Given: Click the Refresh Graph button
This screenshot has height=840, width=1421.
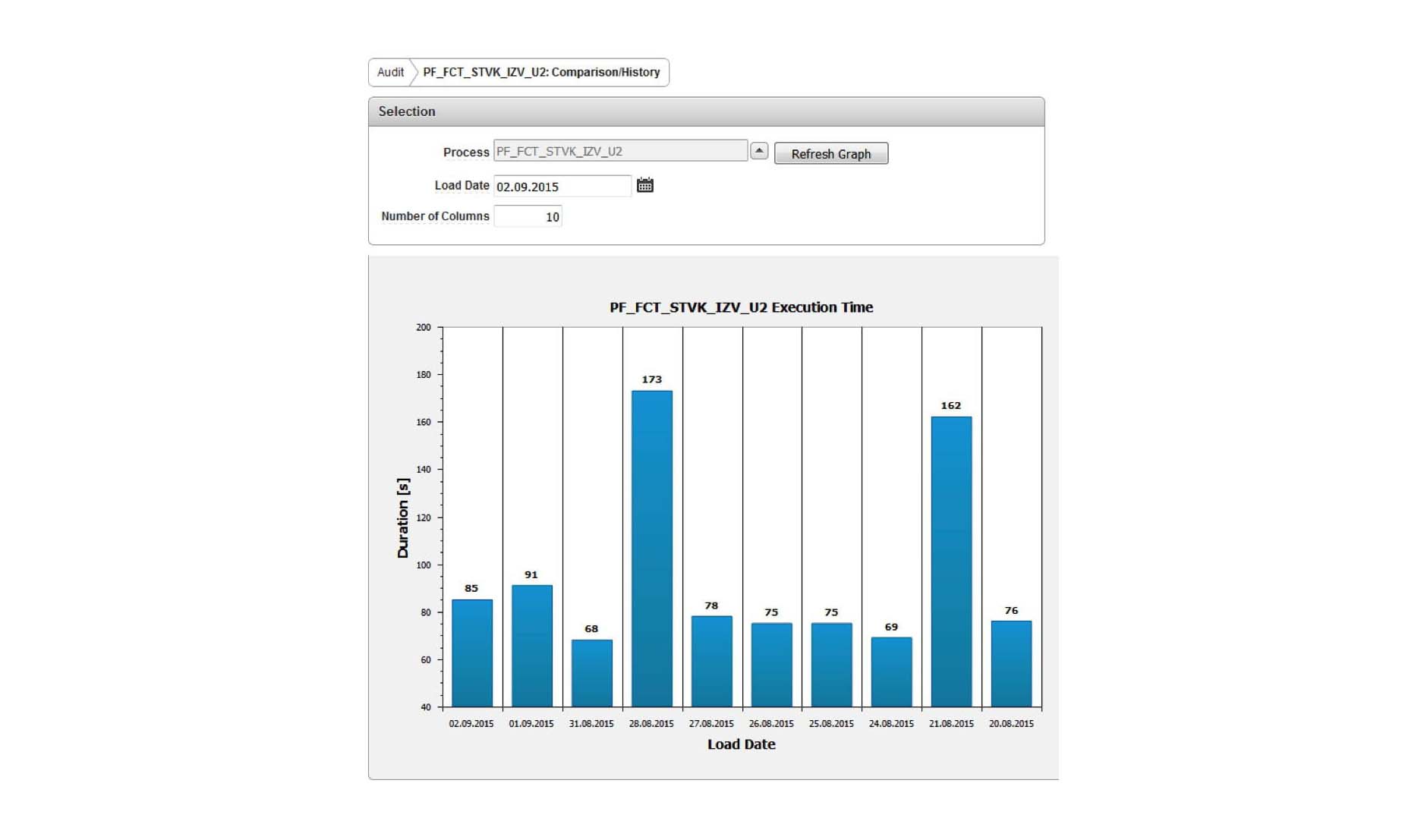Looking at the screenshot, I should click(x=830, y=153).
